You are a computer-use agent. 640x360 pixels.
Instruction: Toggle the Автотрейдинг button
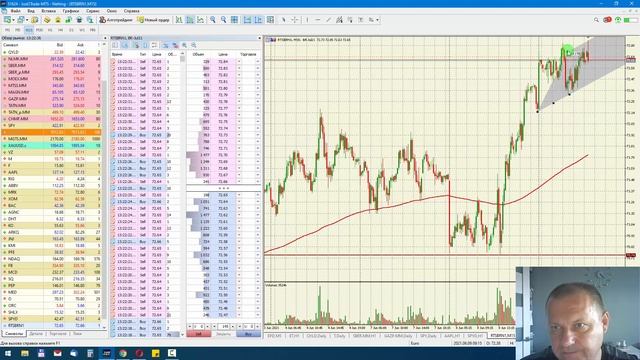coord(116,20)
